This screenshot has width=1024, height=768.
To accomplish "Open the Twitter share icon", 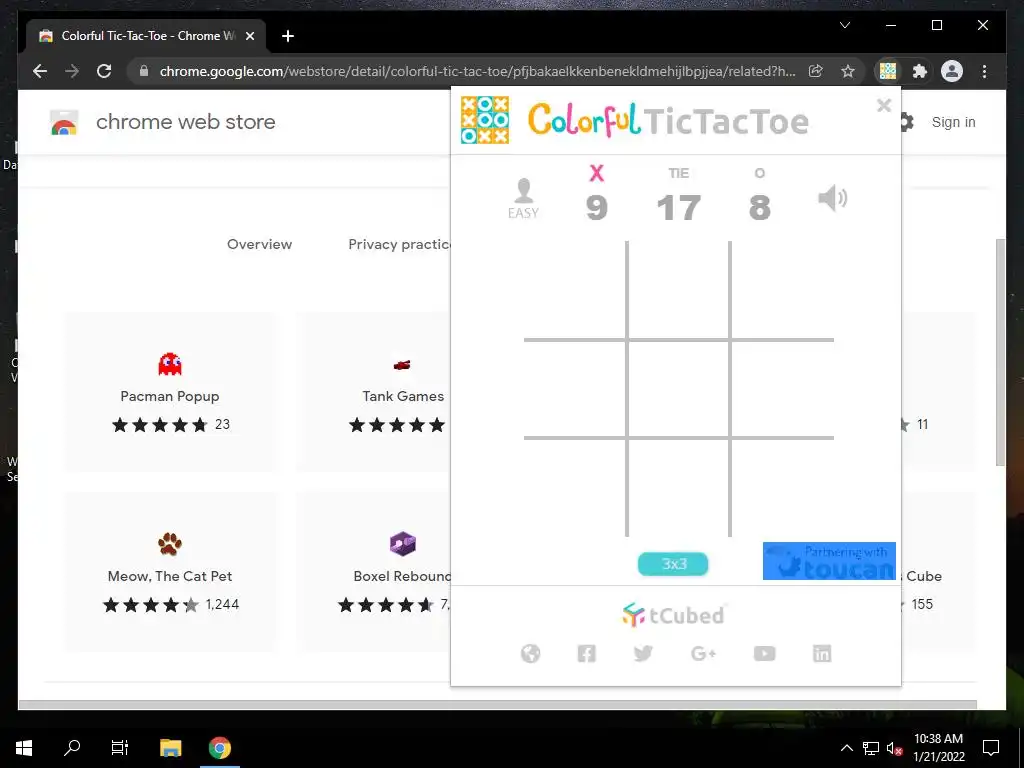I will (x=643, y=653).
